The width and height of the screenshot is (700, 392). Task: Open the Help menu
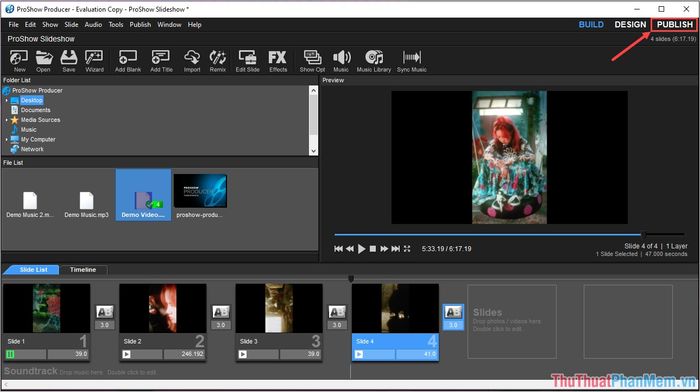pos(194,25)
